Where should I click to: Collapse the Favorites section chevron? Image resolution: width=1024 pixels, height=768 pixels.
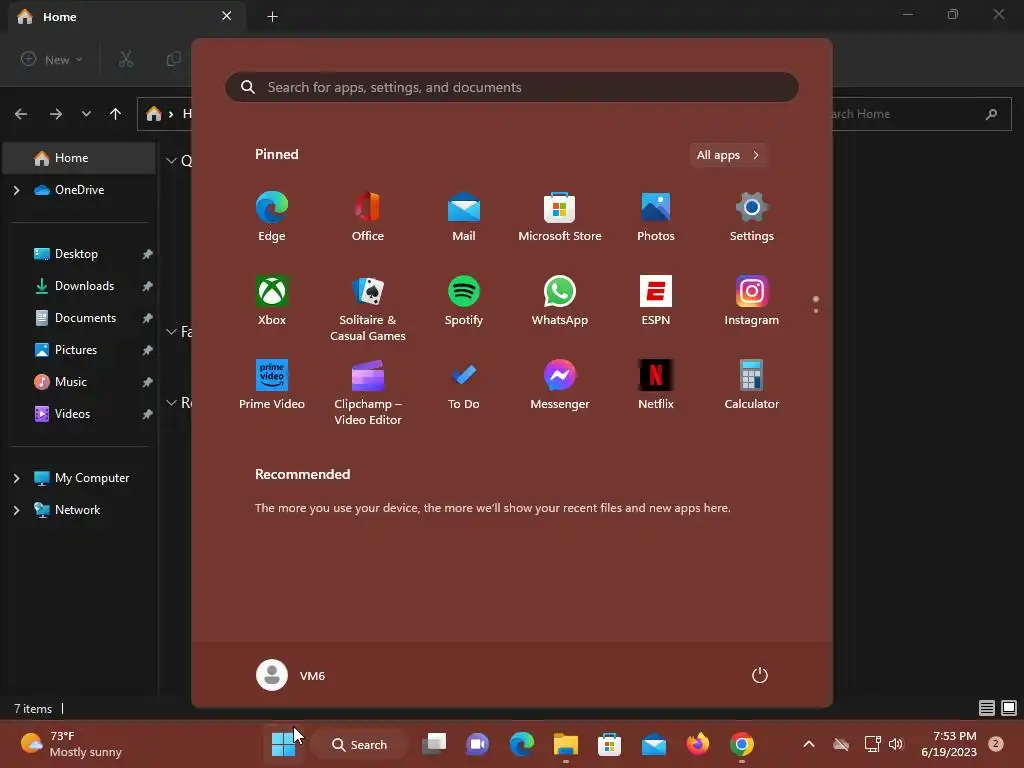(x=171, y=332)
